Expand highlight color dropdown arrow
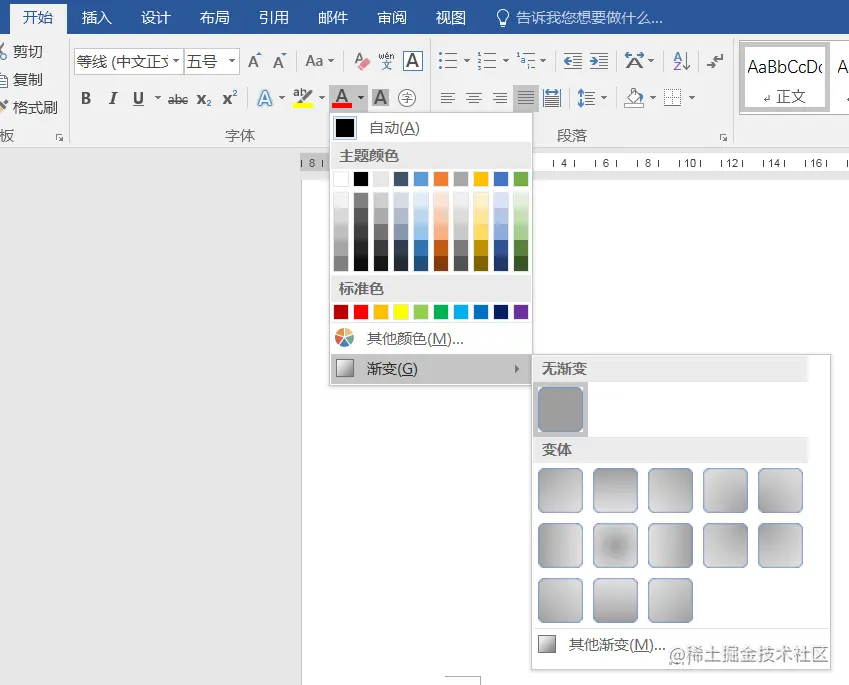This screenshot has width=849, height=685. click(x=322, y=98)
